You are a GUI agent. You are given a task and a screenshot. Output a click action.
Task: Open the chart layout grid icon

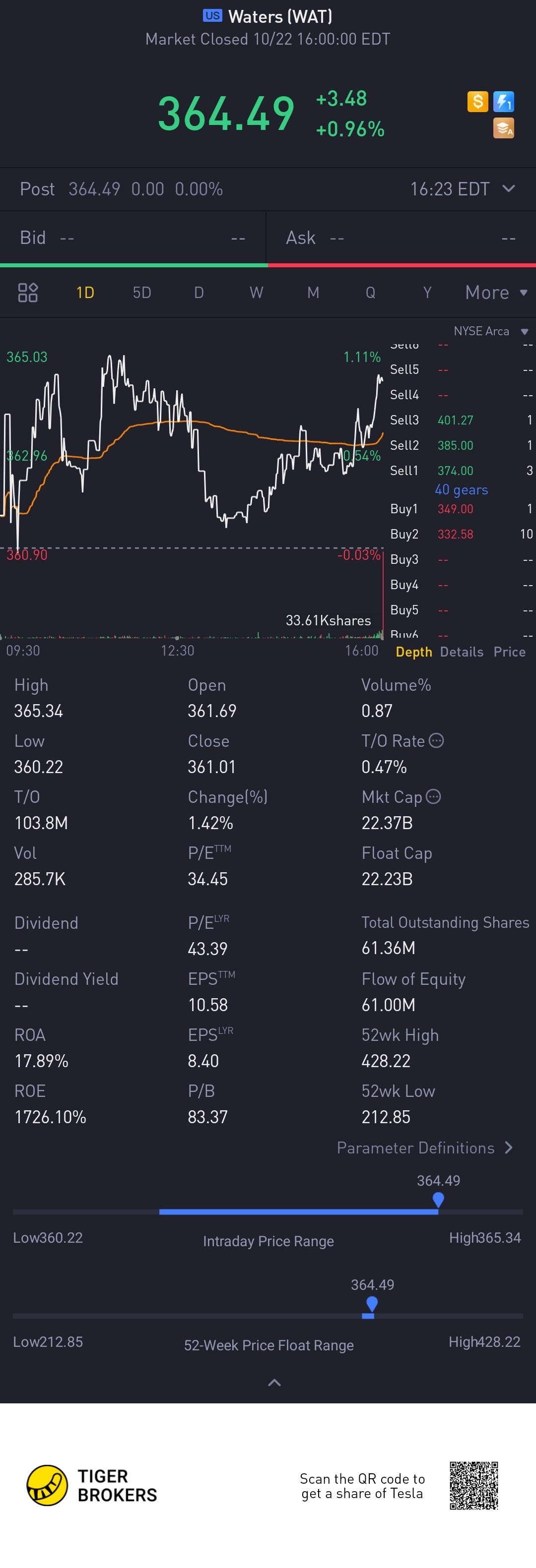tap(28, 293)
